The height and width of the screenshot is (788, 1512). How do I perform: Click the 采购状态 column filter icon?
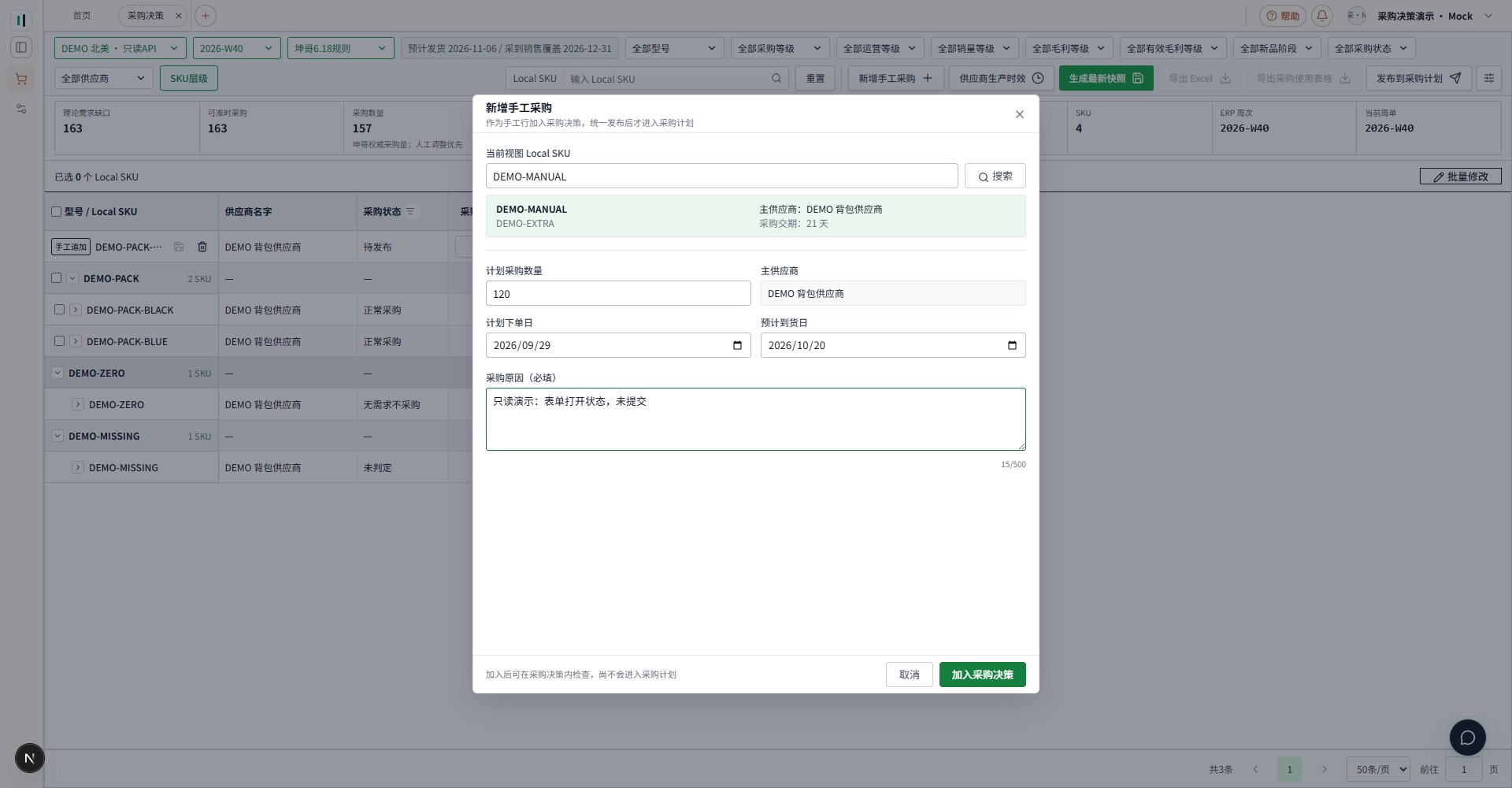coord(410,211)
